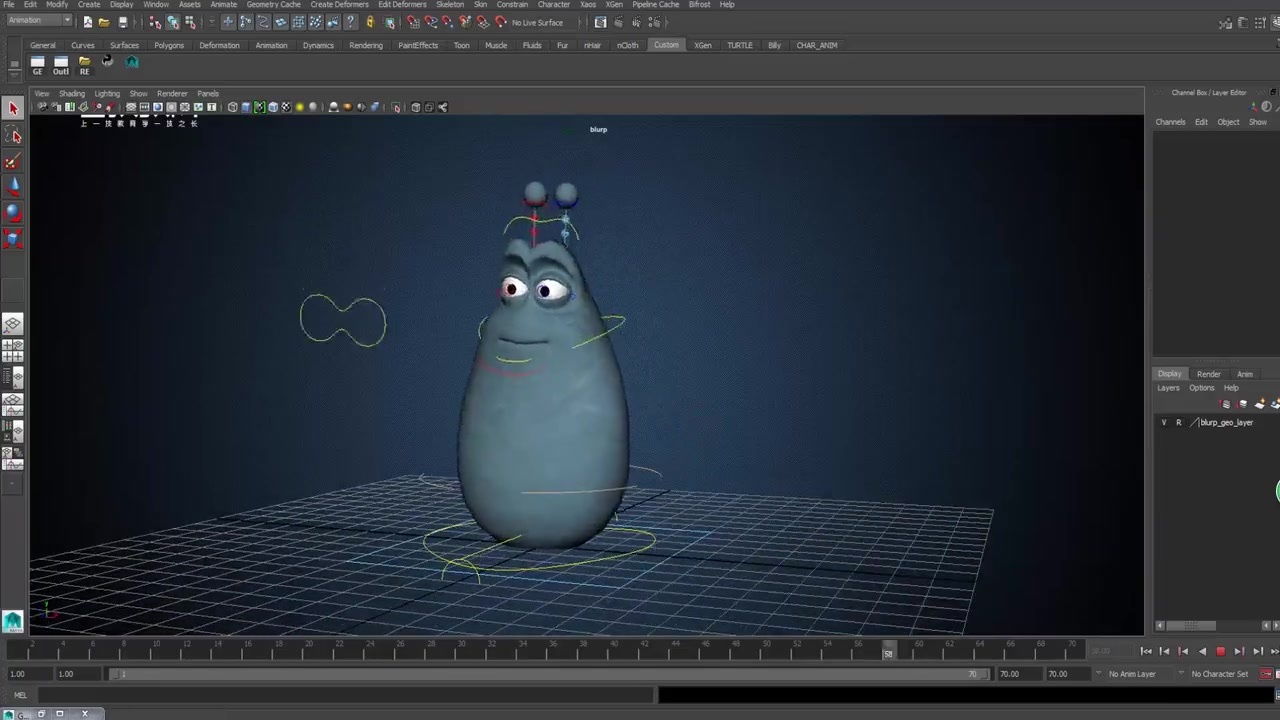Open the Outl outliner shelf icon
This screenshot has width=1280, height=720.
point(61,65)
